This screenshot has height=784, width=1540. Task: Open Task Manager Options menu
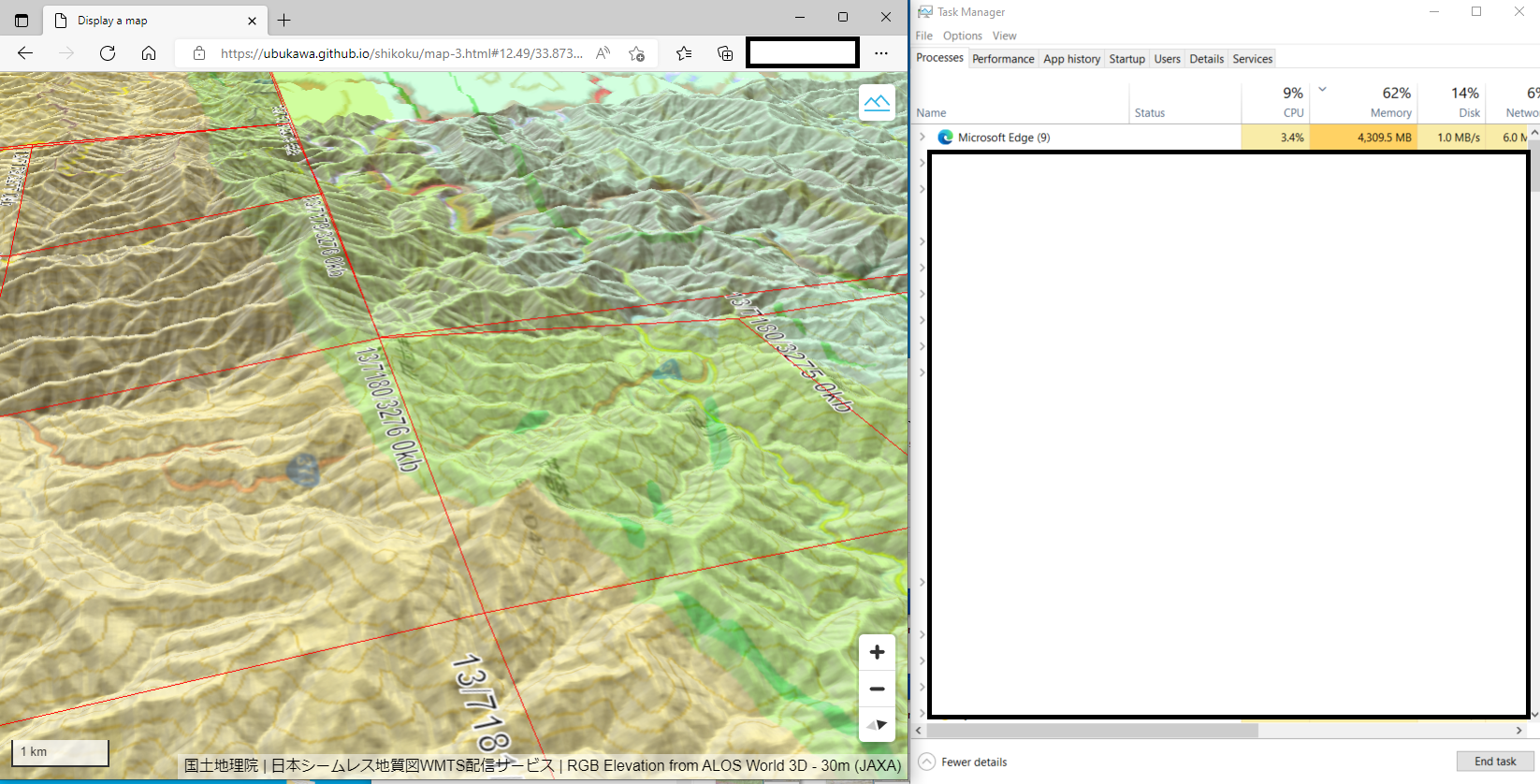tap(963, 36)
